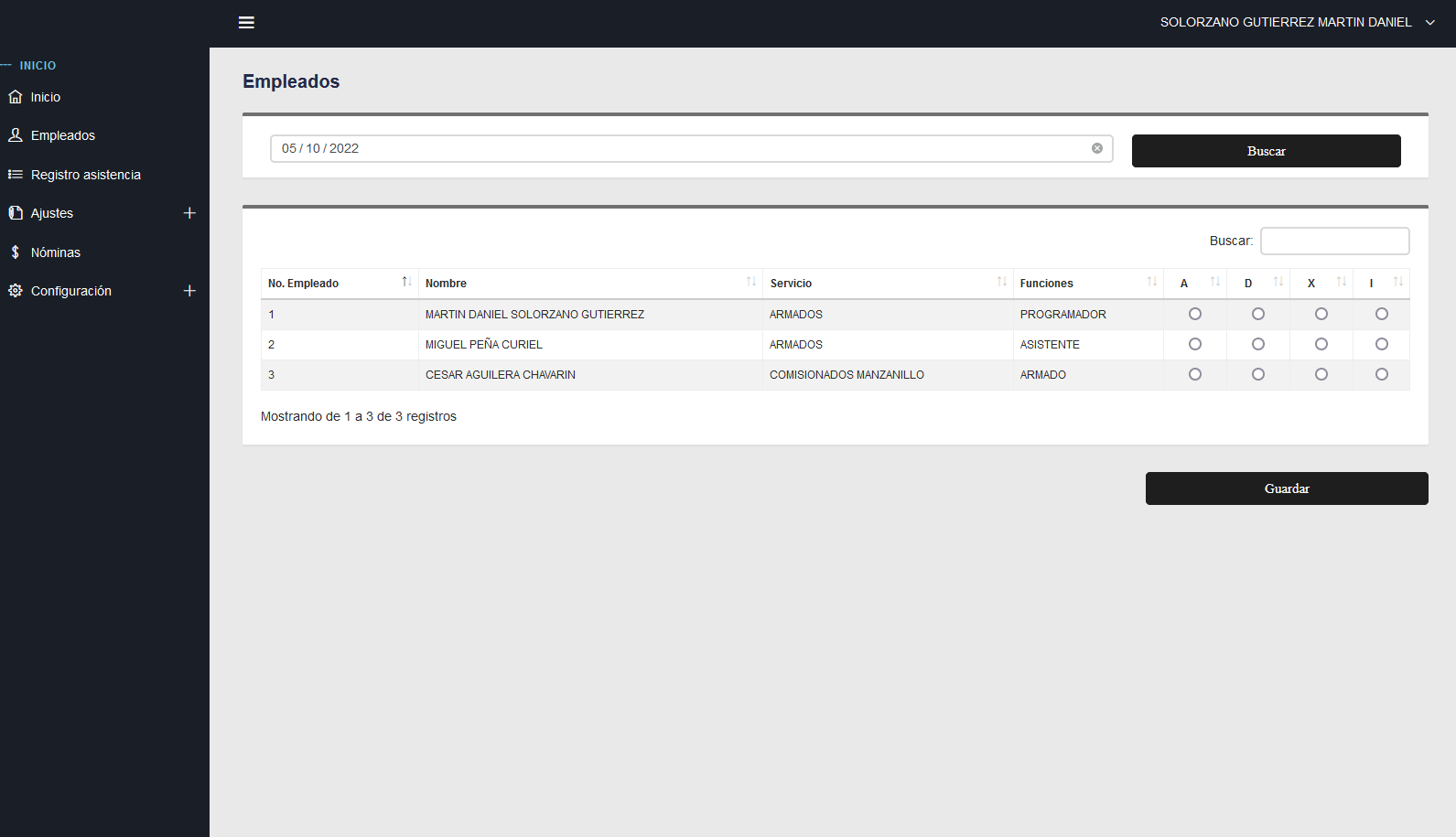Expand the Configuración submenu plus sign
The width and height of the screenshot is (1456, 837).
[x=189, y=291]
